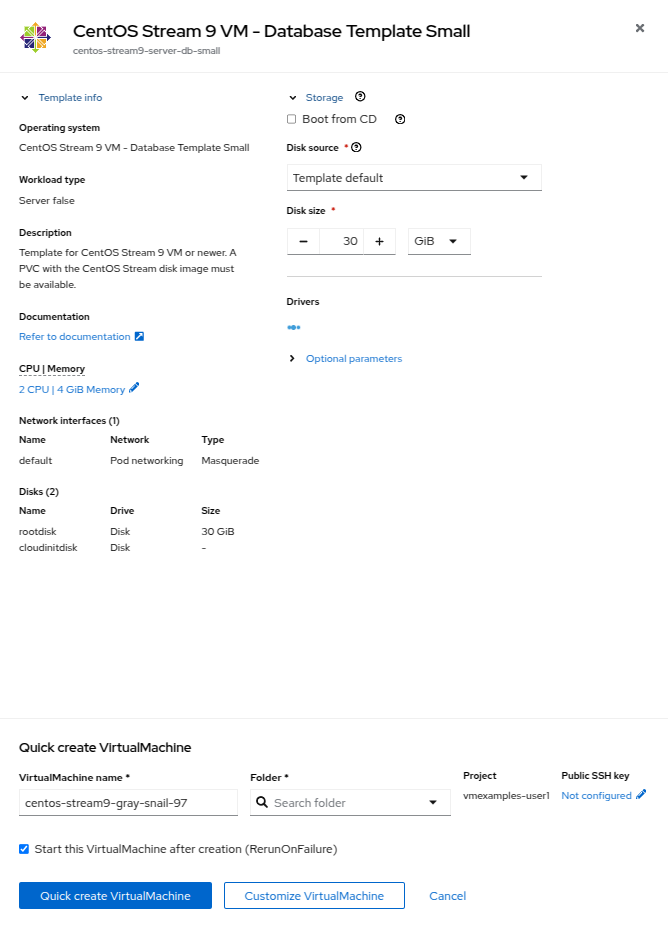
Task: Click the VirtualMachine name input field
Action: click(128, 802)
